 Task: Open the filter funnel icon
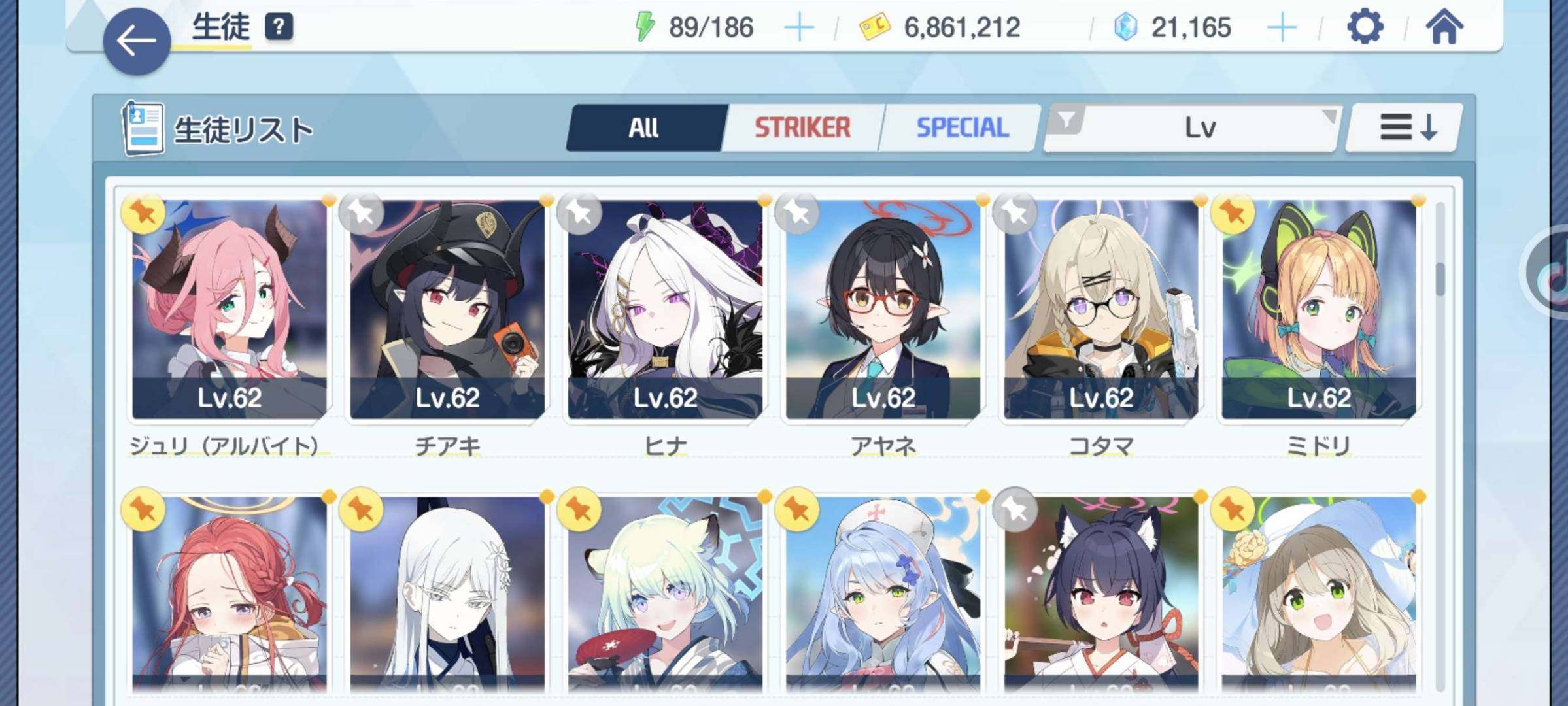(1066, 120)
